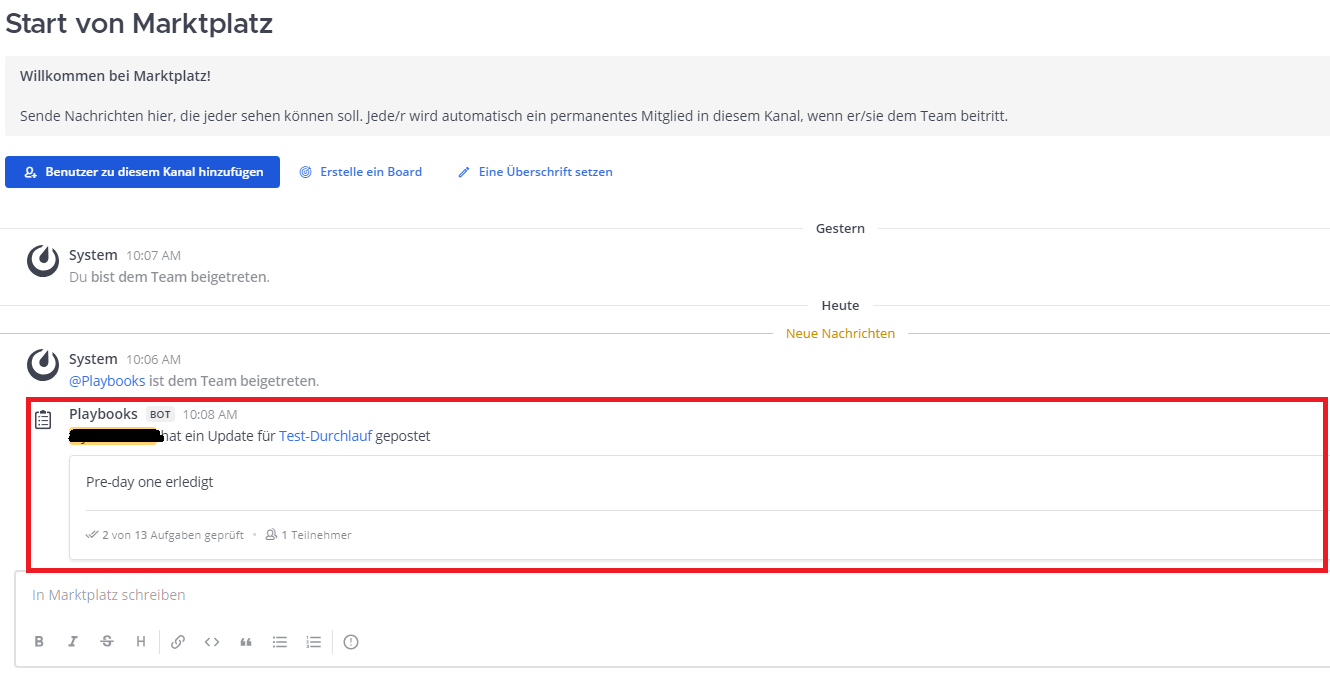Click the quote formatting icon
This screenshot has height=681, width=1330.
tap(246, 642)
